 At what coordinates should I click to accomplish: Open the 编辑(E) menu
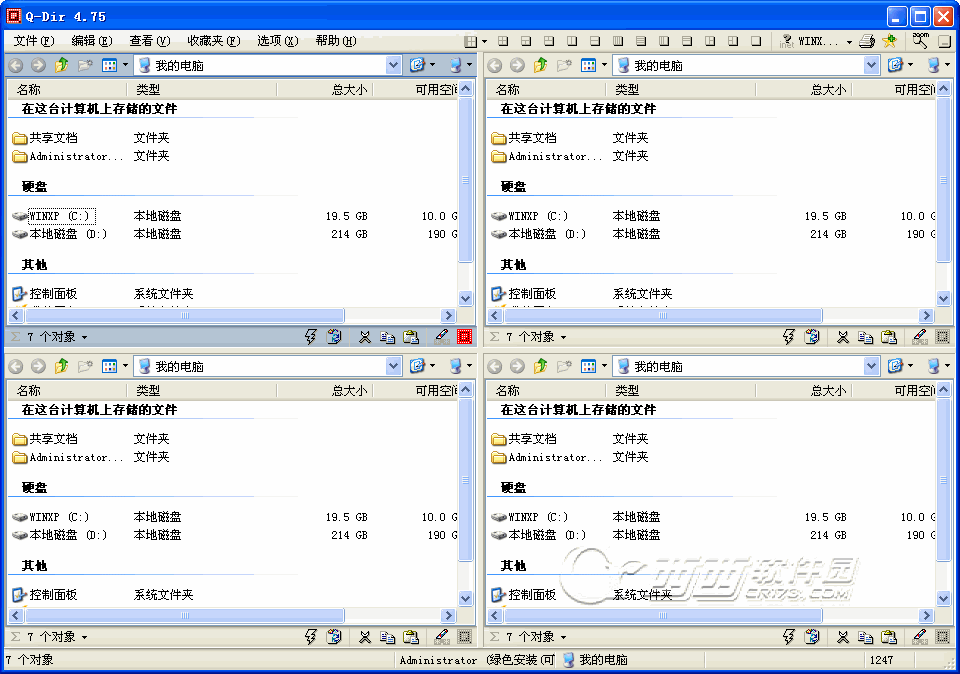tap(91, 41)
